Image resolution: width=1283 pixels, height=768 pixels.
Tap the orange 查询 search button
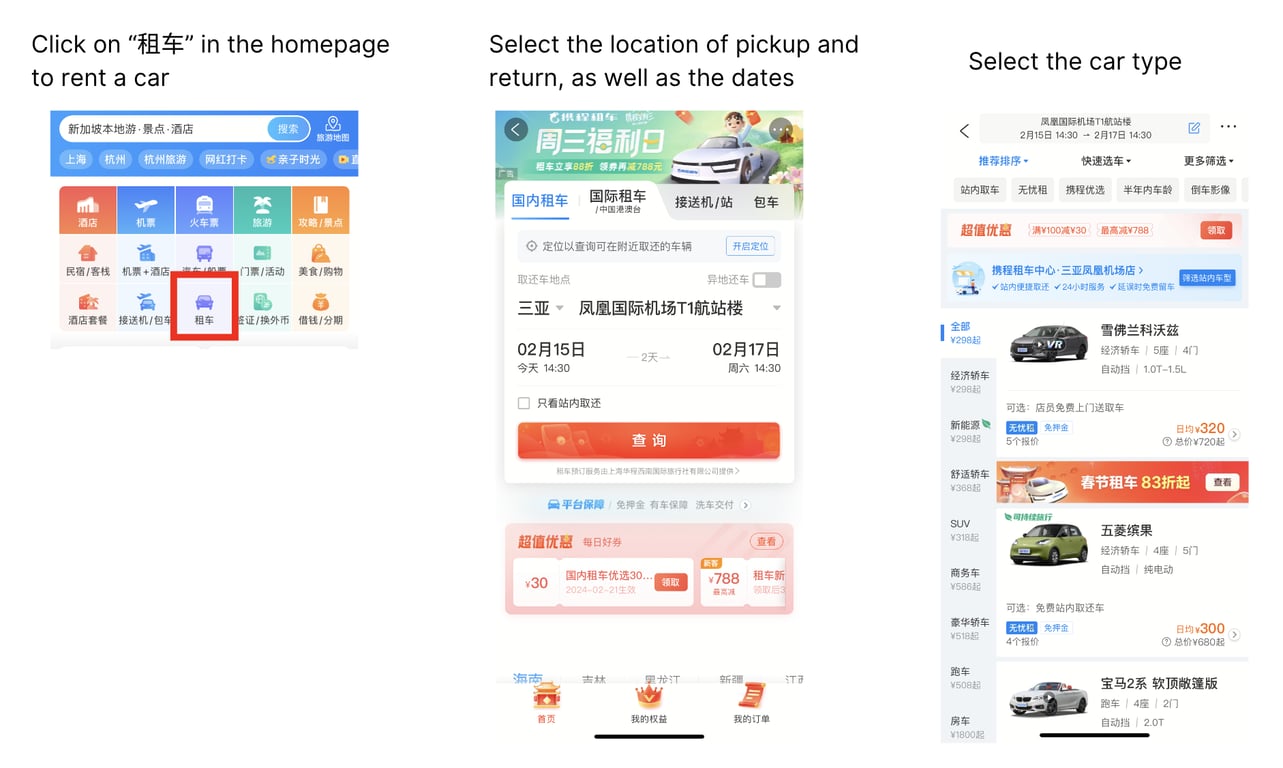(649, 440)
